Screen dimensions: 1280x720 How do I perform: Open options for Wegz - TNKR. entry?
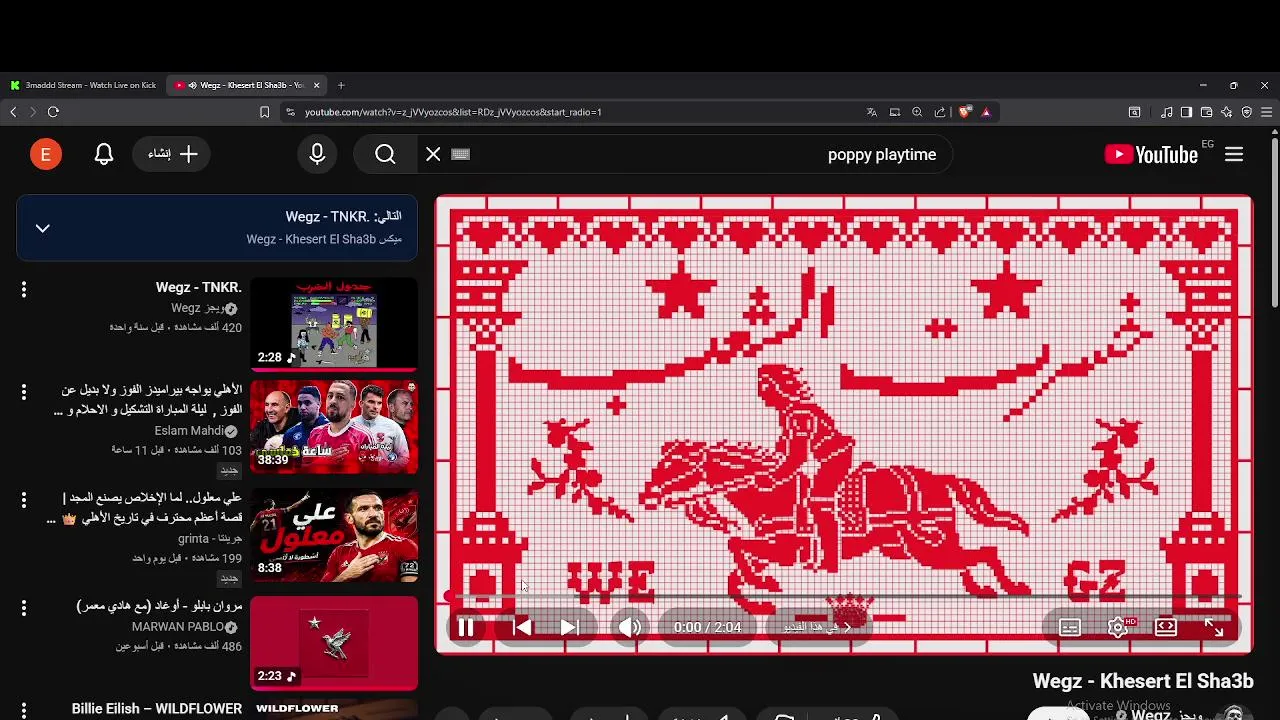click(x=24, y=290)
